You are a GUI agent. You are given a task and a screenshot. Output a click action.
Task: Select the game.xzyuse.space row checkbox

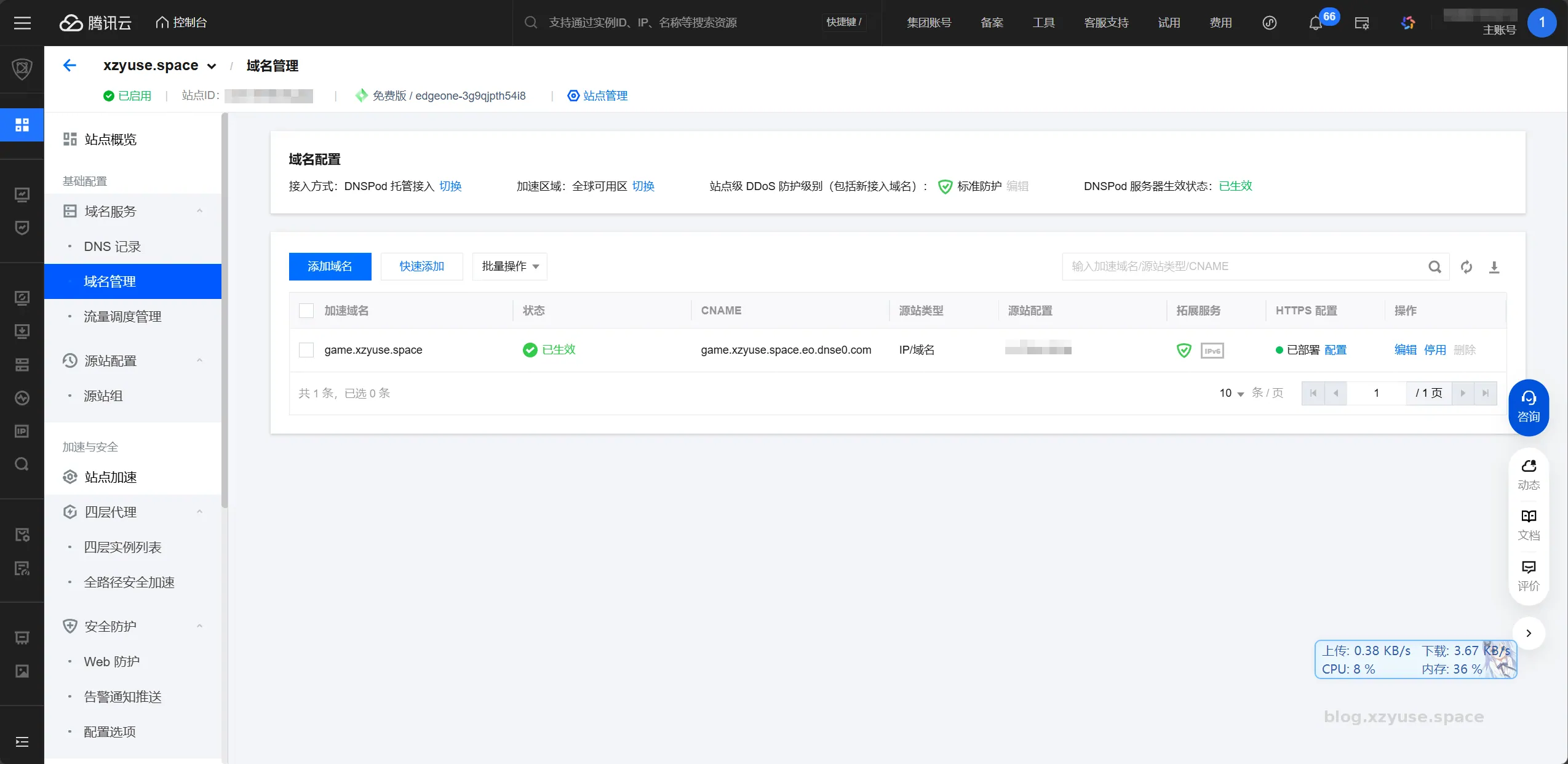306,350
